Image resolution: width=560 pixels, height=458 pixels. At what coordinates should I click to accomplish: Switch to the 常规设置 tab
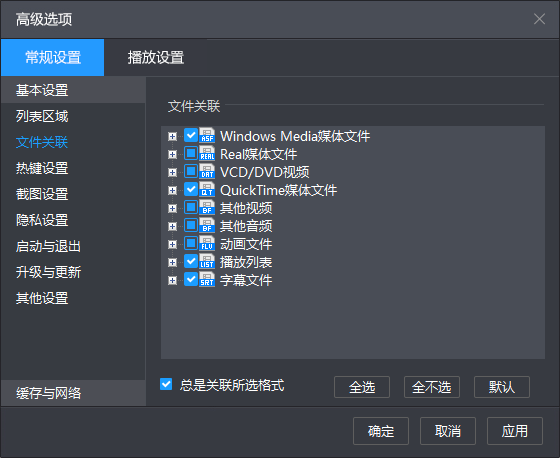pyautogui.click(x=53, y=58)
